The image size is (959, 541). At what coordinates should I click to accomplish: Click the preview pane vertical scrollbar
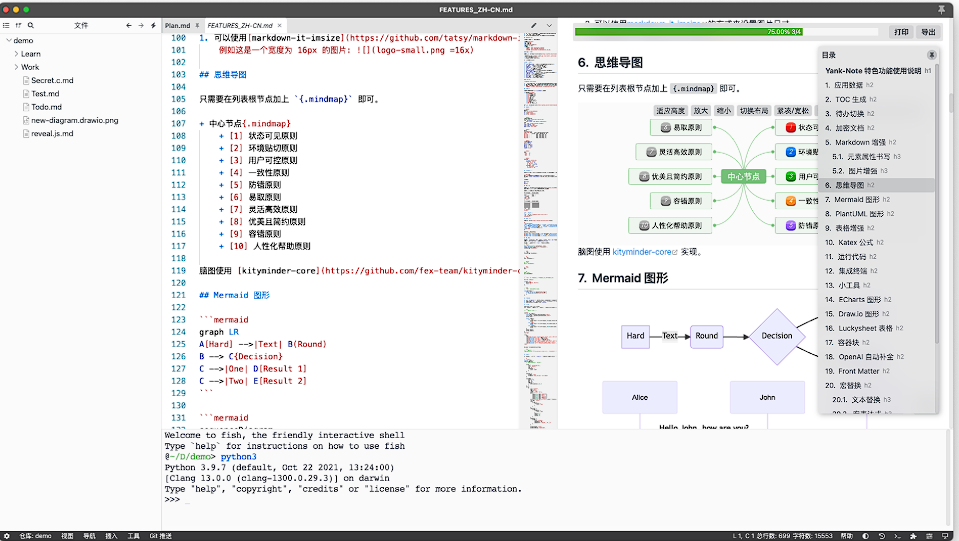[x=952, y=102]
